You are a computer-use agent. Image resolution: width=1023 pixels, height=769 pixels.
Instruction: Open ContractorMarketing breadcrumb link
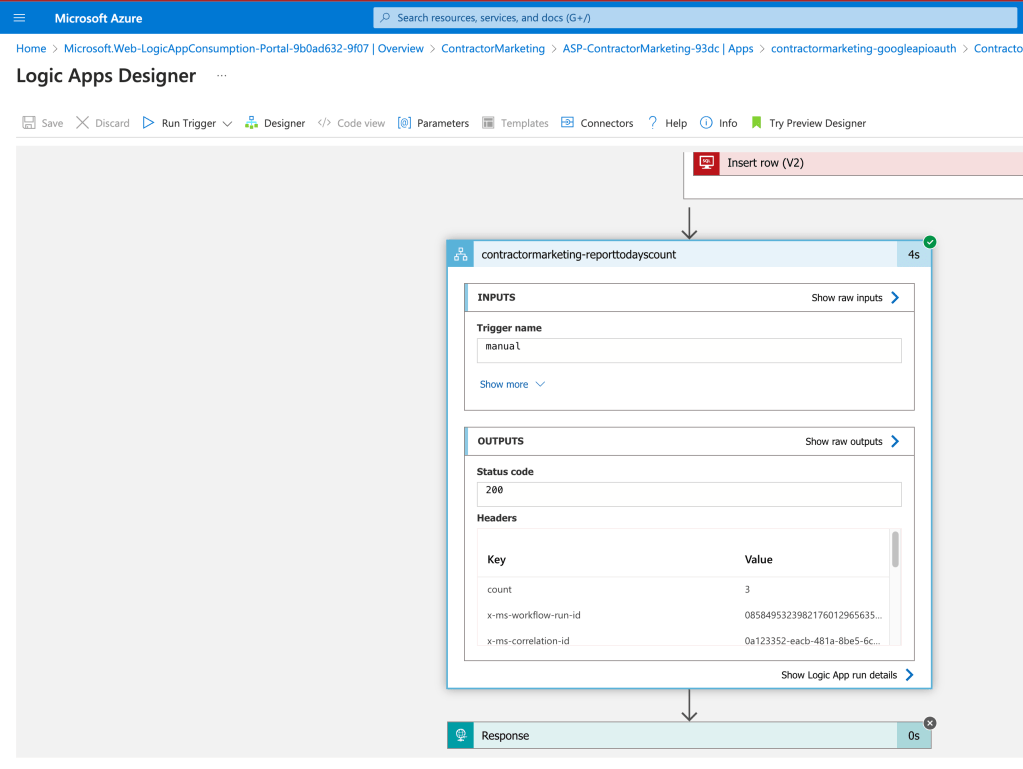click(x=493, y=48)
